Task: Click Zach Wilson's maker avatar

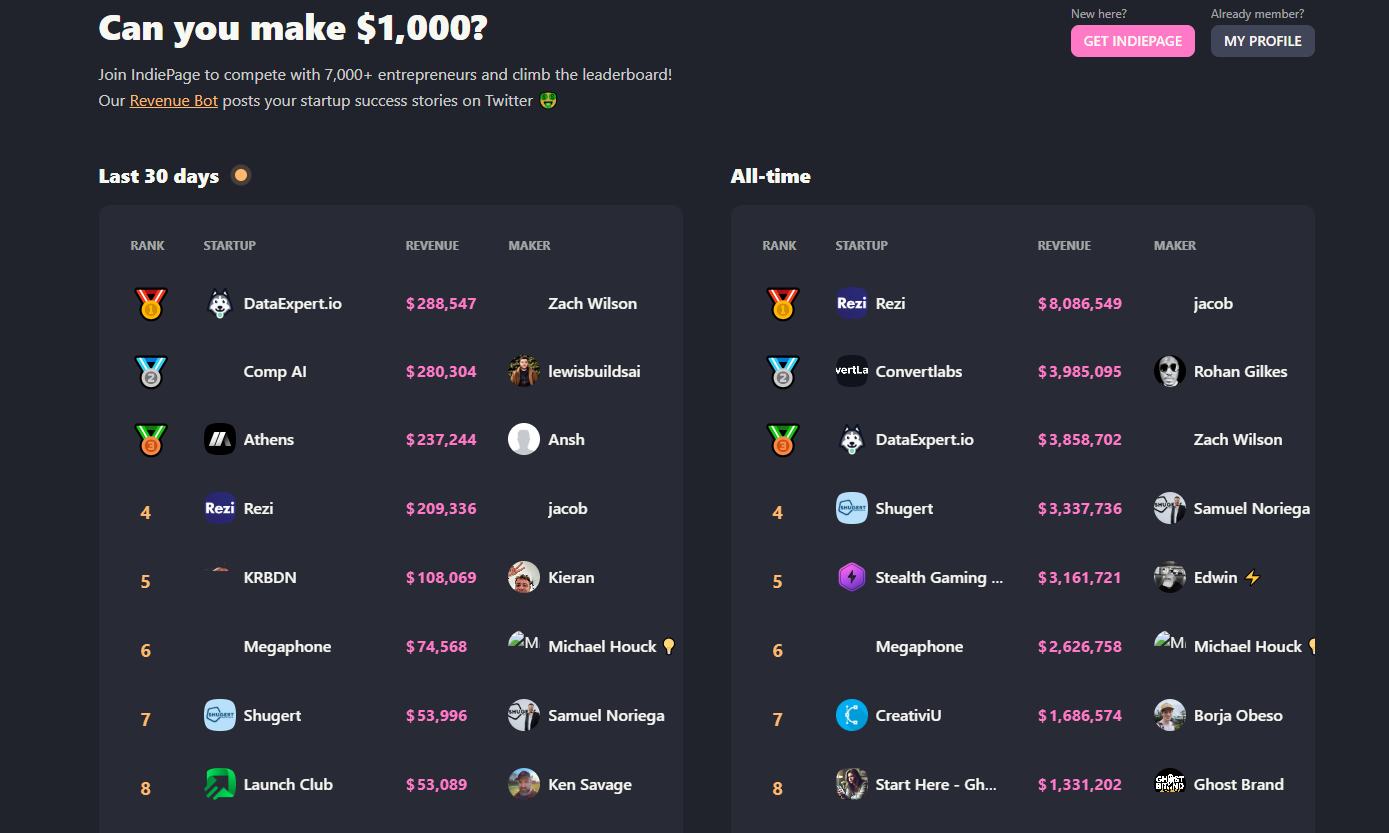Action: [523, 303]
